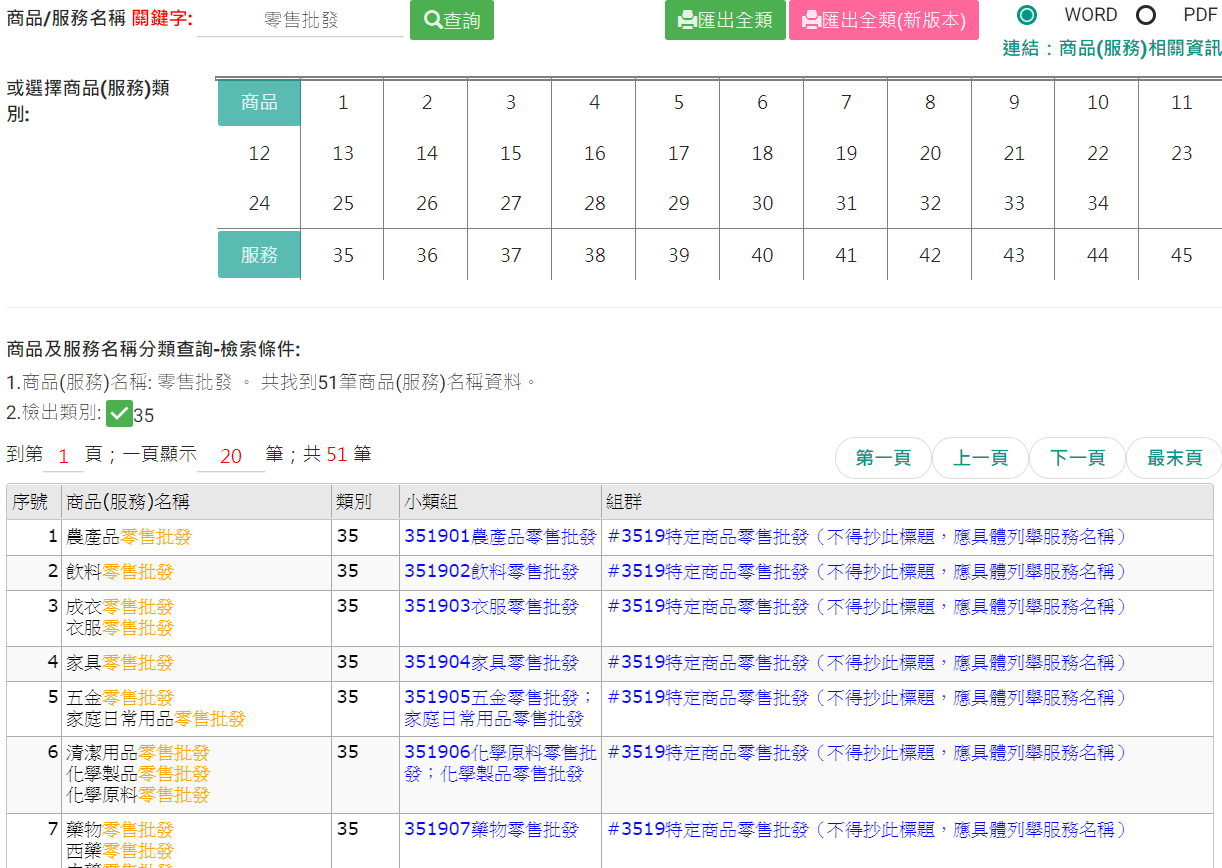
Task: Click the keyword search input field
Action: pos(300,20)
